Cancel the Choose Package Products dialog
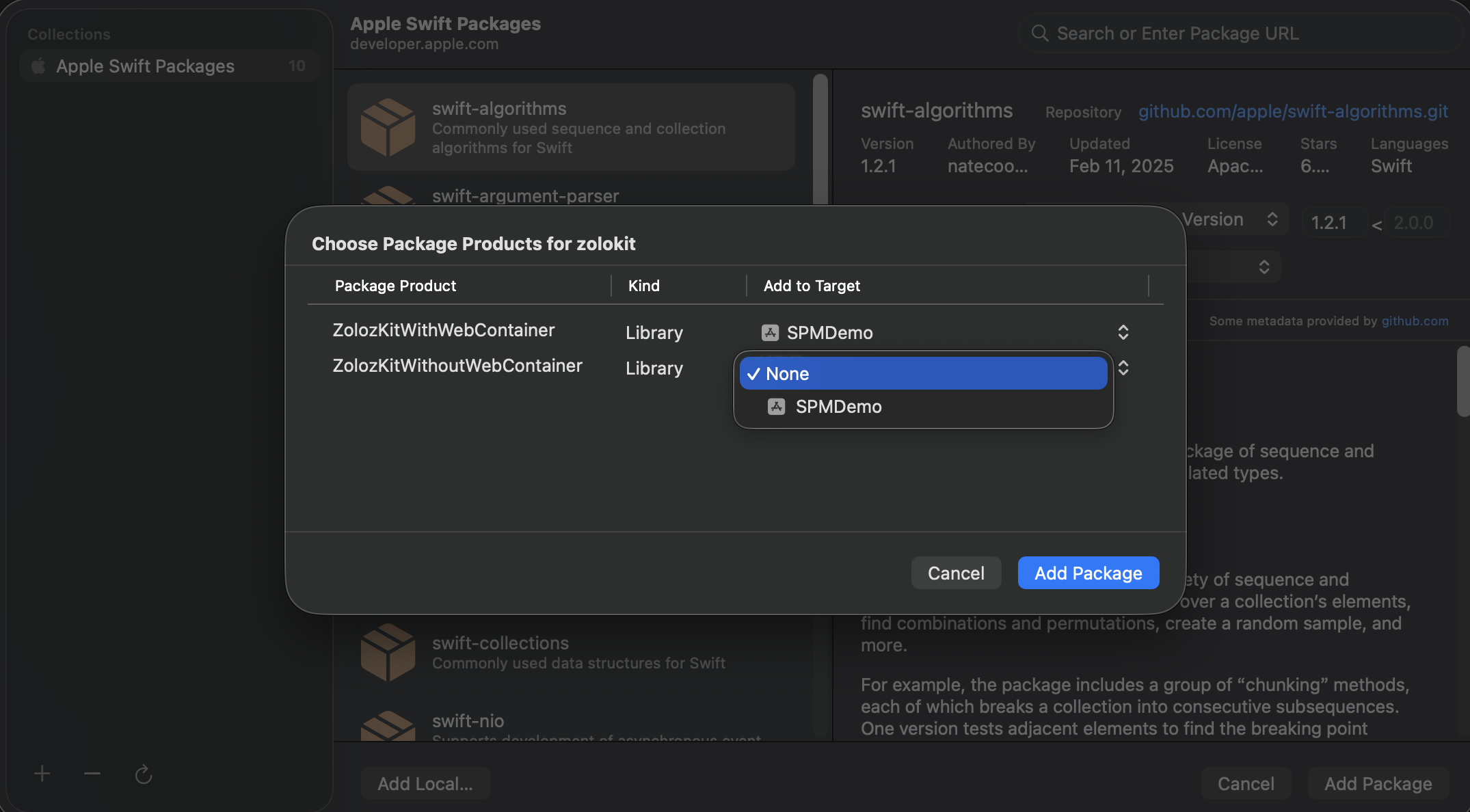Viewport: 1470px width, 812px height. [955, 573]
